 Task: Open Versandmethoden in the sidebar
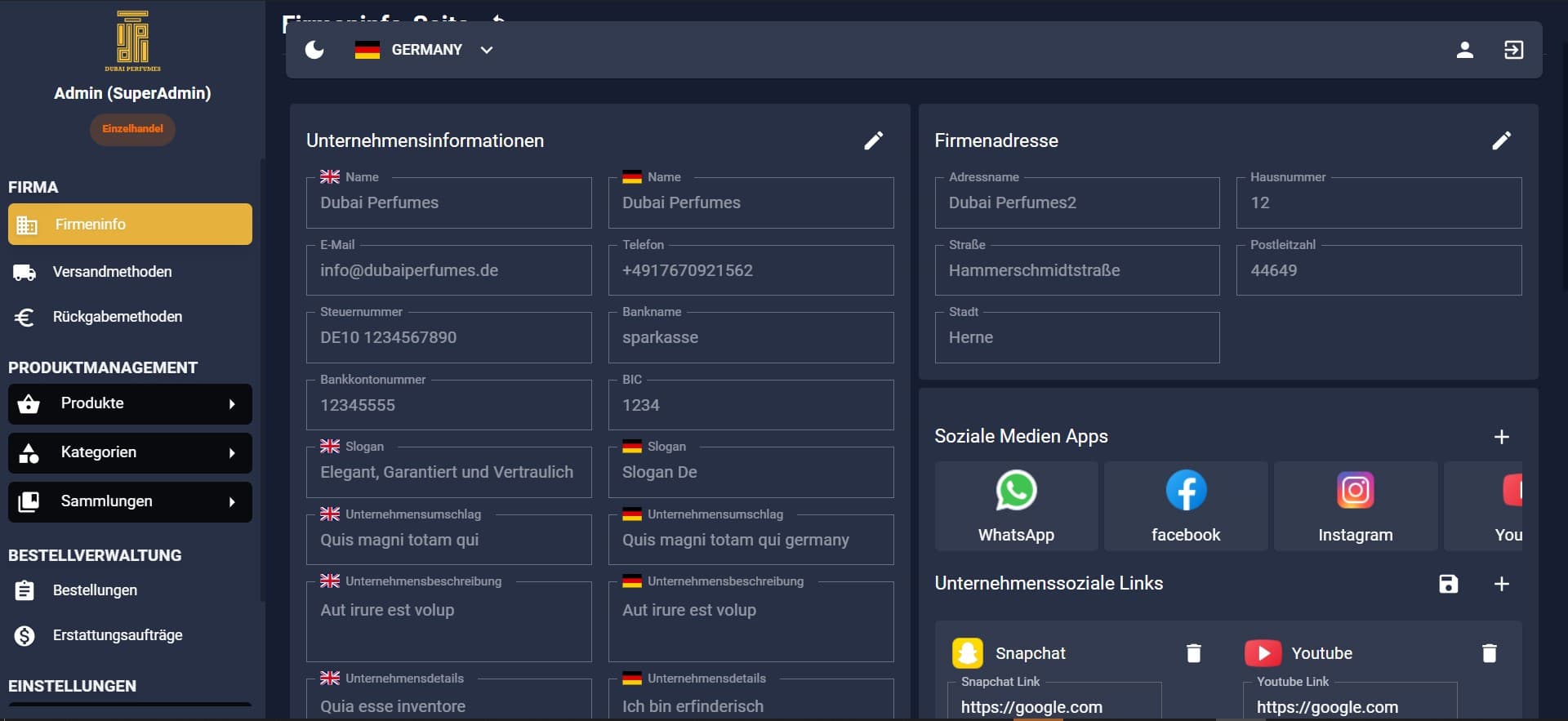pyautogui.click(x=112, y=272)
